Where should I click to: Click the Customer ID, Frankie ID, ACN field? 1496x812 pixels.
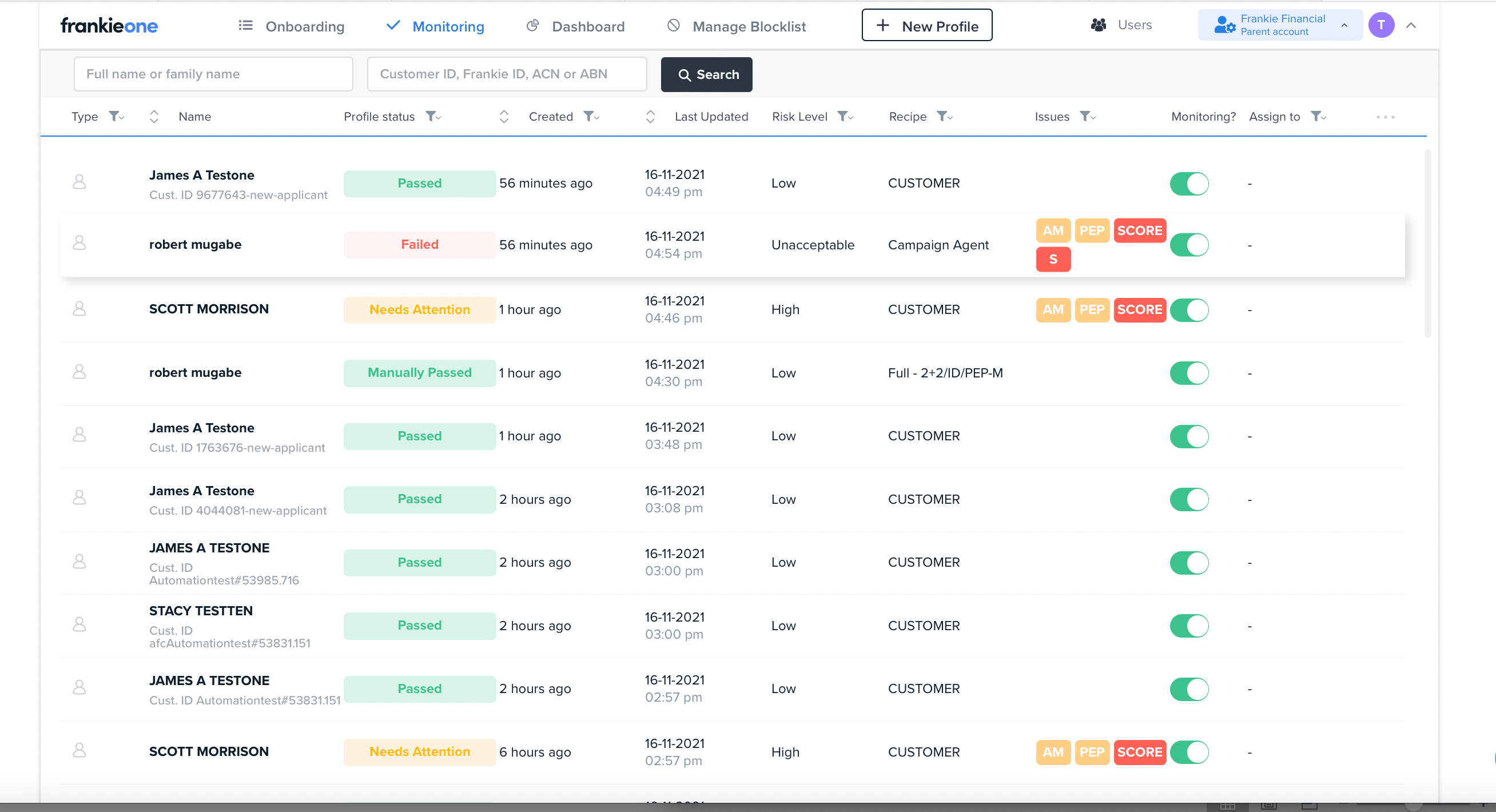(x=507, y=74)
